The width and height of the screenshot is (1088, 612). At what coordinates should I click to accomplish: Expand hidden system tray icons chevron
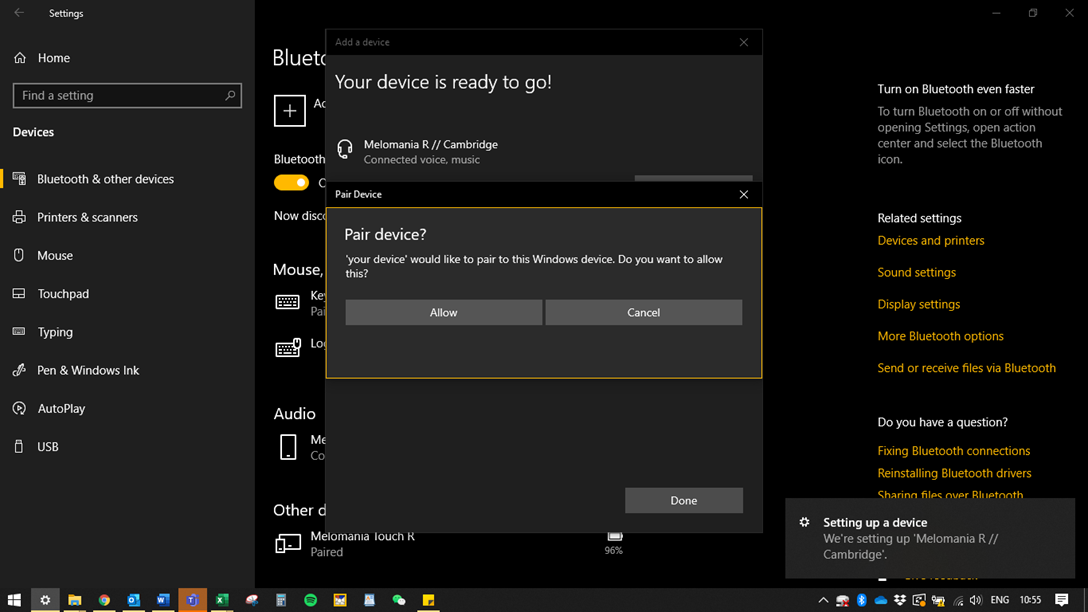[x=823, y=600]
